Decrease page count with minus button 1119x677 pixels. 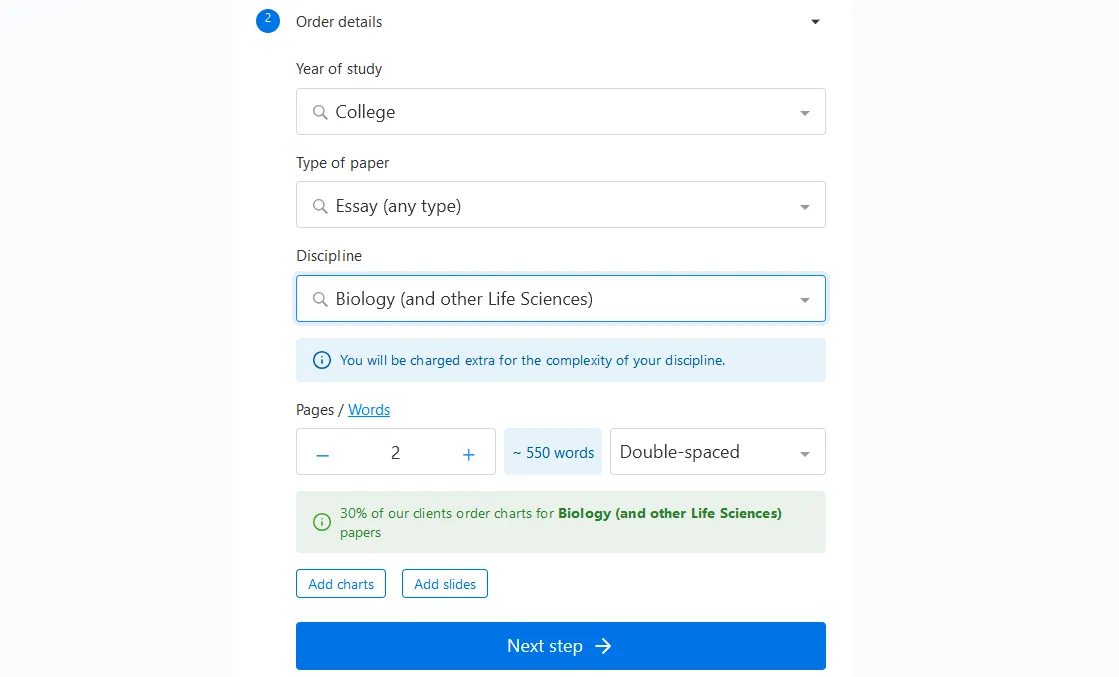tap(323, 454)
